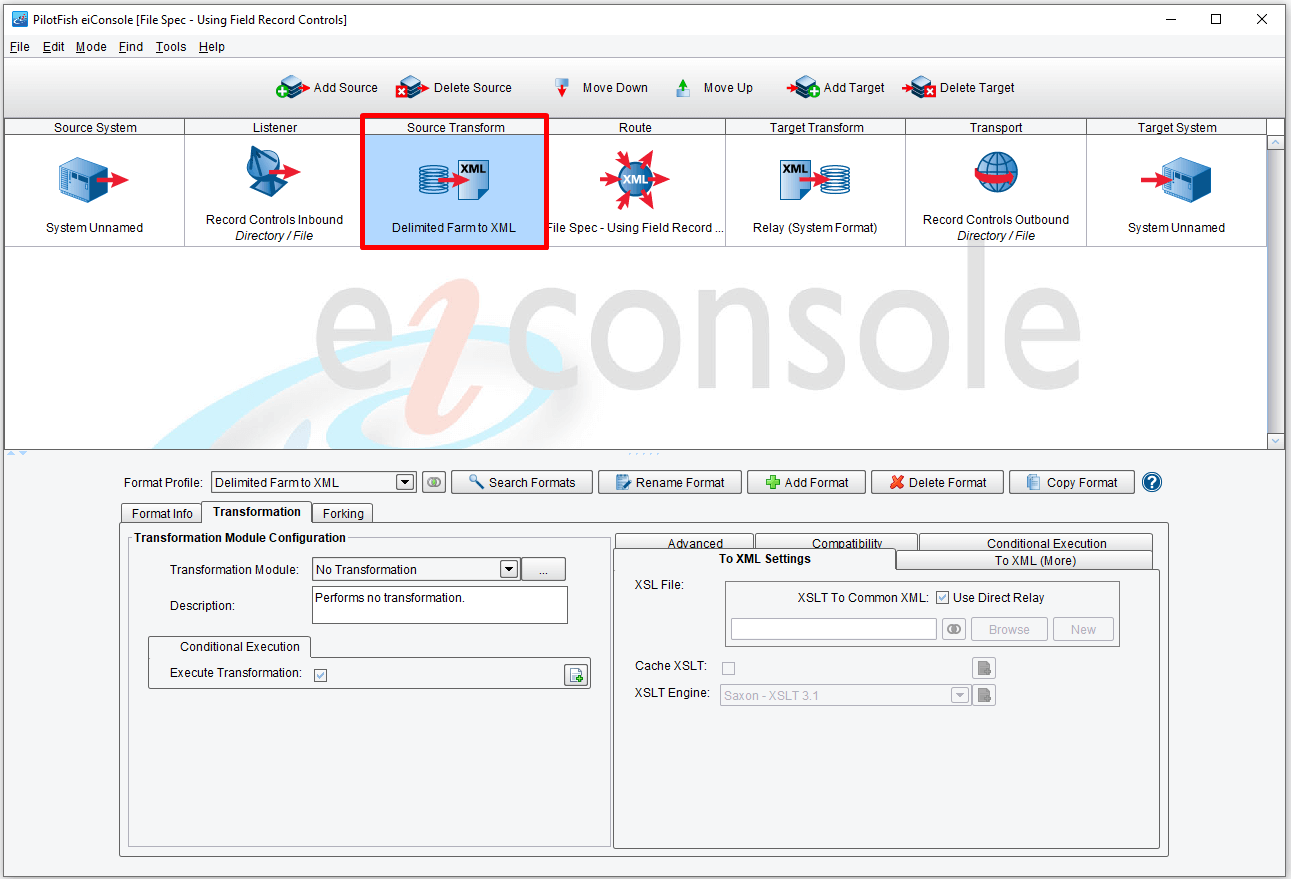Open the Format Profile dropdown
Viewport: 1291px width, 879px height.
point(404,482)
